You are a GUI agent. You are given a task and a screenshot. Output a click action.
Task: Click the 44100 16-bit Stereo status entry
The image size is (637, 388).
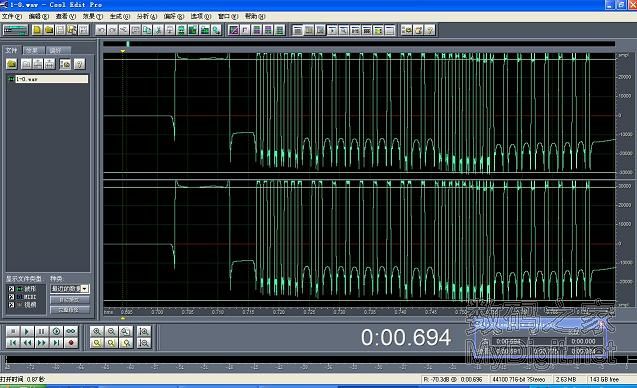pyautogui.click(x=519, y=379)
